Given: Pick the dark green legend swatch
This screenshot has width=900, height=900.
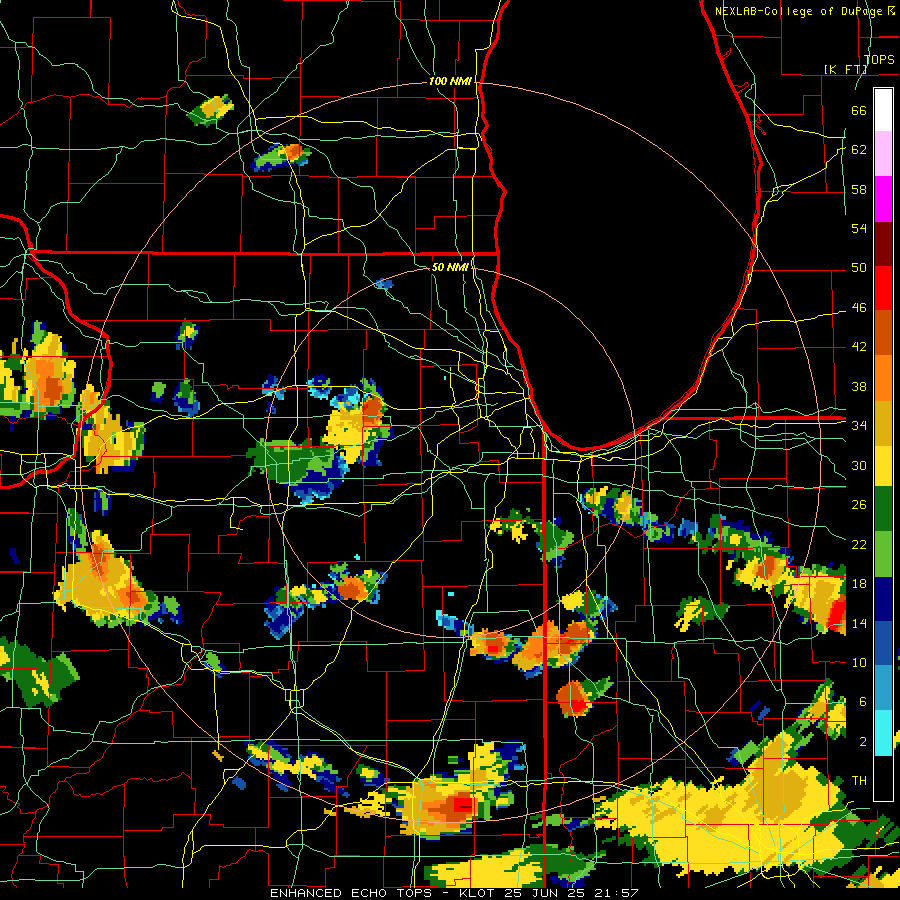Looking at the screenshot, I should [883, 509].
